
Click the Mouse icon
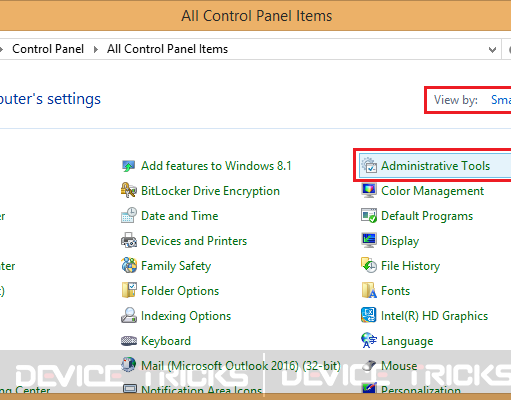coord(369,366)
